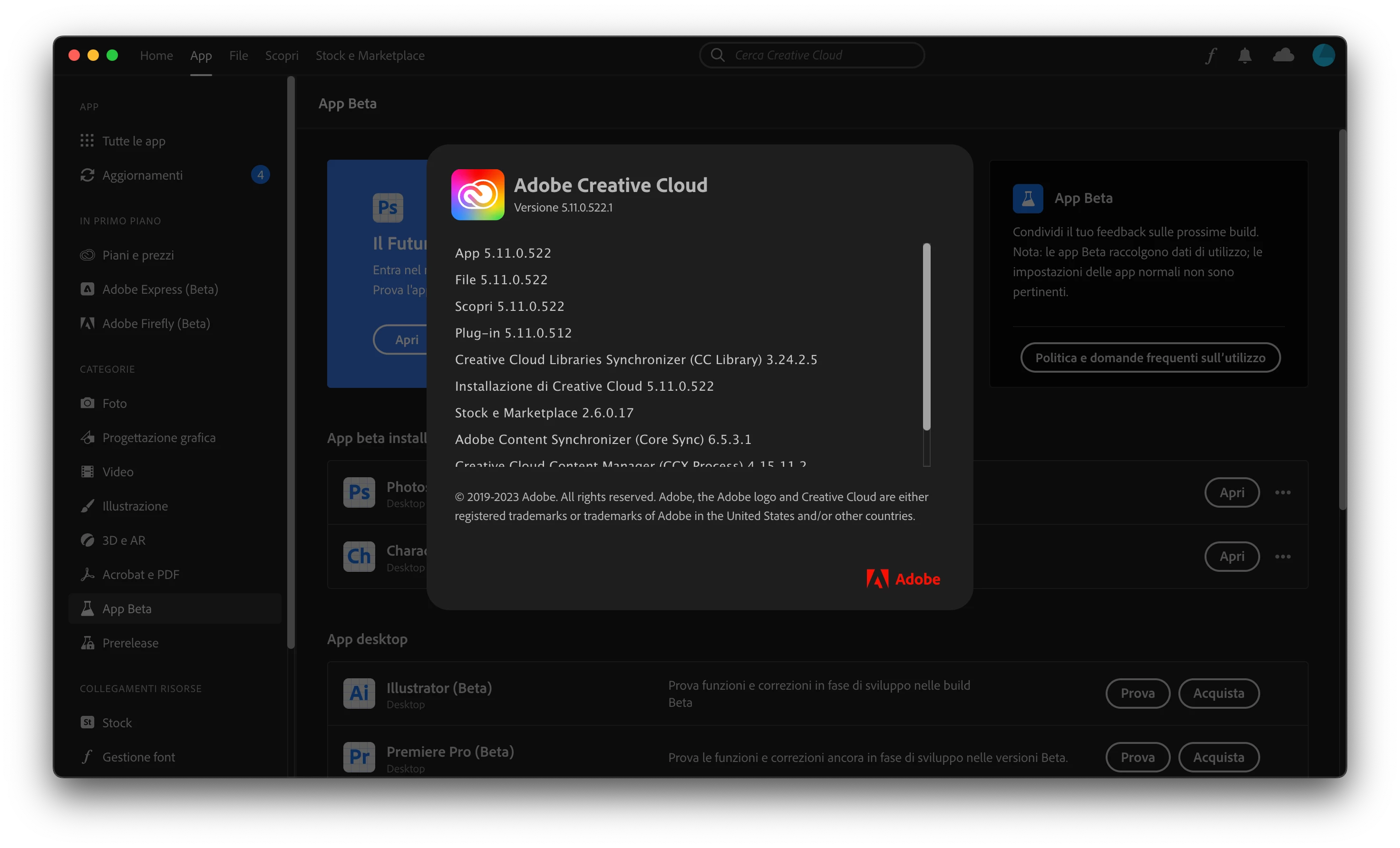The height and width of the screenshot is (848, 1400).
Task: Open more options for Photoshop beta row
Action: pyautogui.click(x=1283, y=492)
